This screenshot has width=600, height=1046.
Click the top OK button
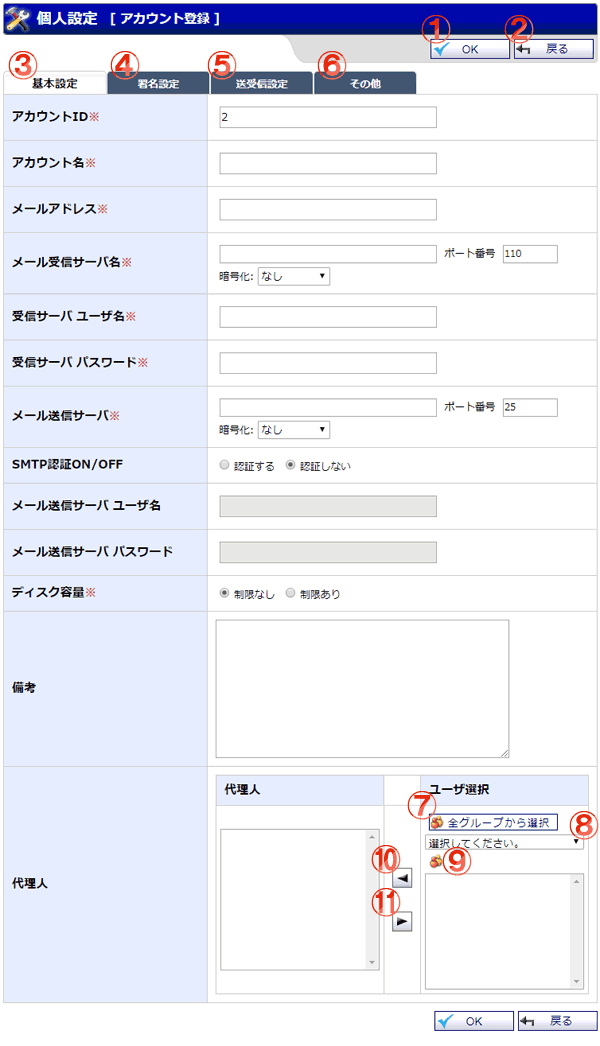469,49
